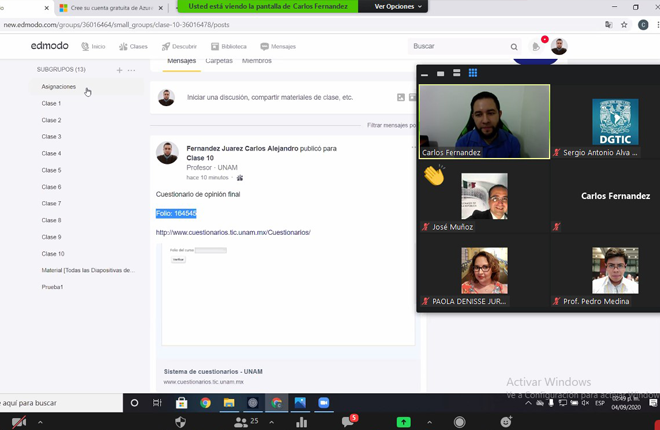Expand the Ver Opciones dropdown
Image resolution: width=660 pixels, height=430 pixels.
[399, 6]
